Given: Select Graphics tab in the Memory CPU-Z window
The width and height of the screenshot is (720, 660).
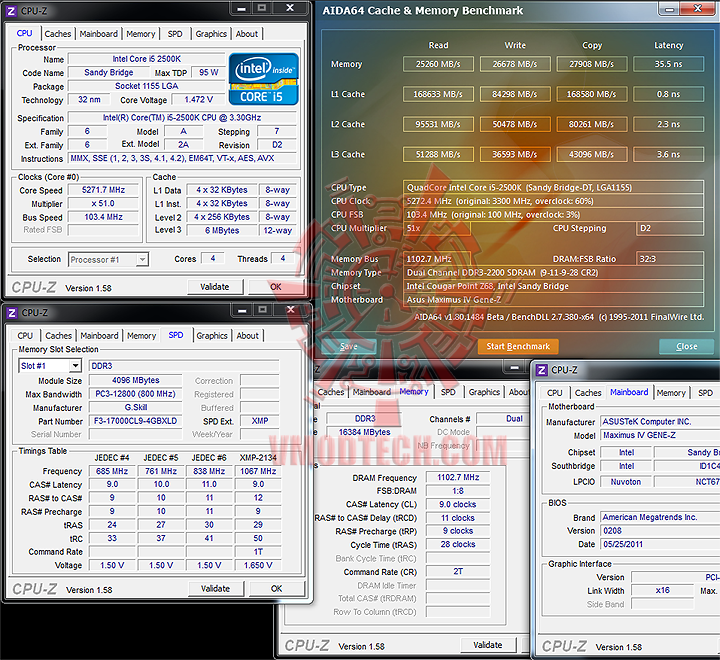Looking at the screenshot, I should click(x=484, y=392).
